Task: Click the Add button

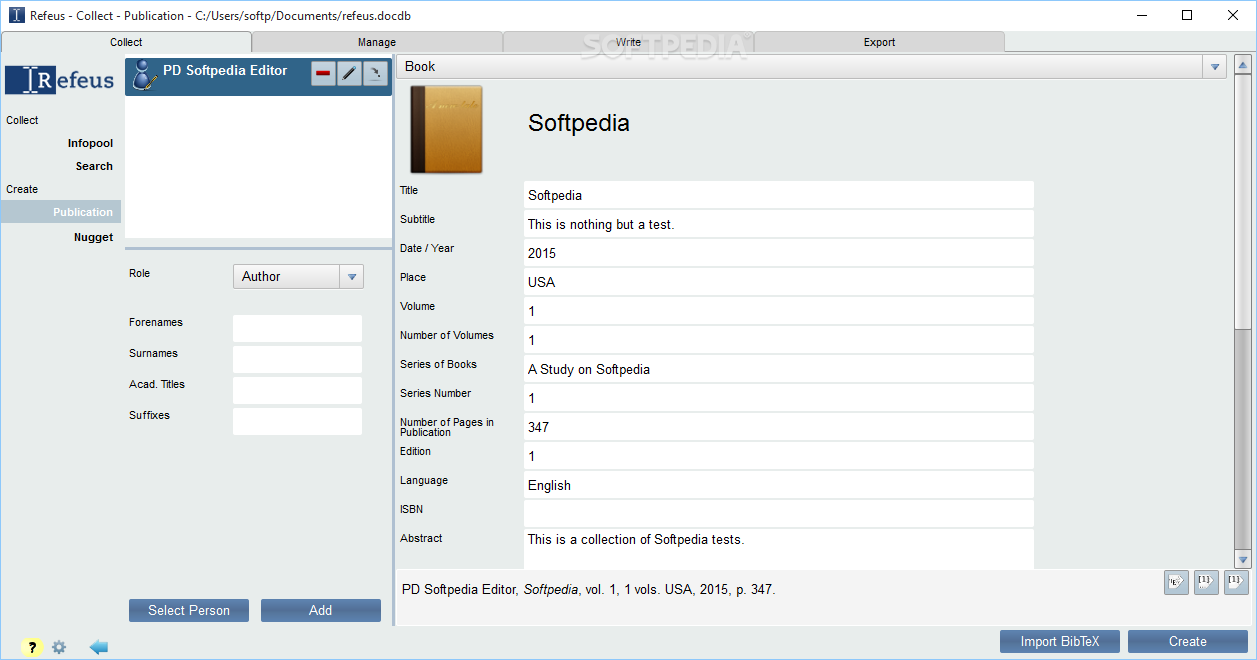Action: coord(321,610)
